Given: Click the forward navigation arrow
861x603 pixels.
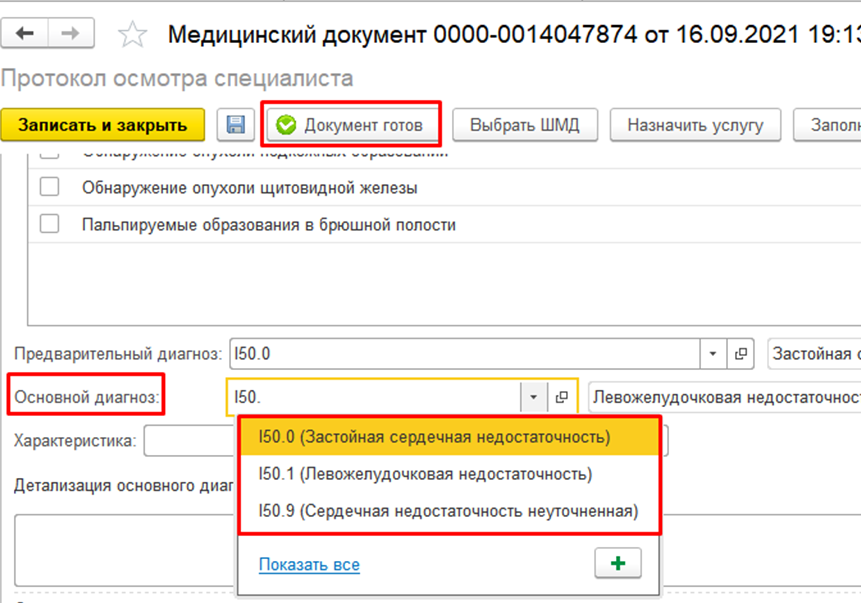Looking at the screenshot, I should (x=71, y=33).
